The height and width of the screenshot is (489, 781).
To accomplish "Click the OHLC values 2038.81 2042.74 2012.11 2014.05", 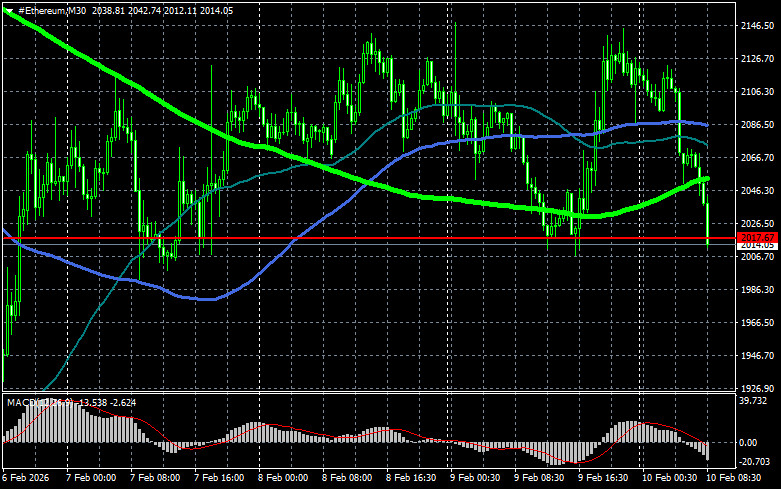I will (x=162, y=11).
